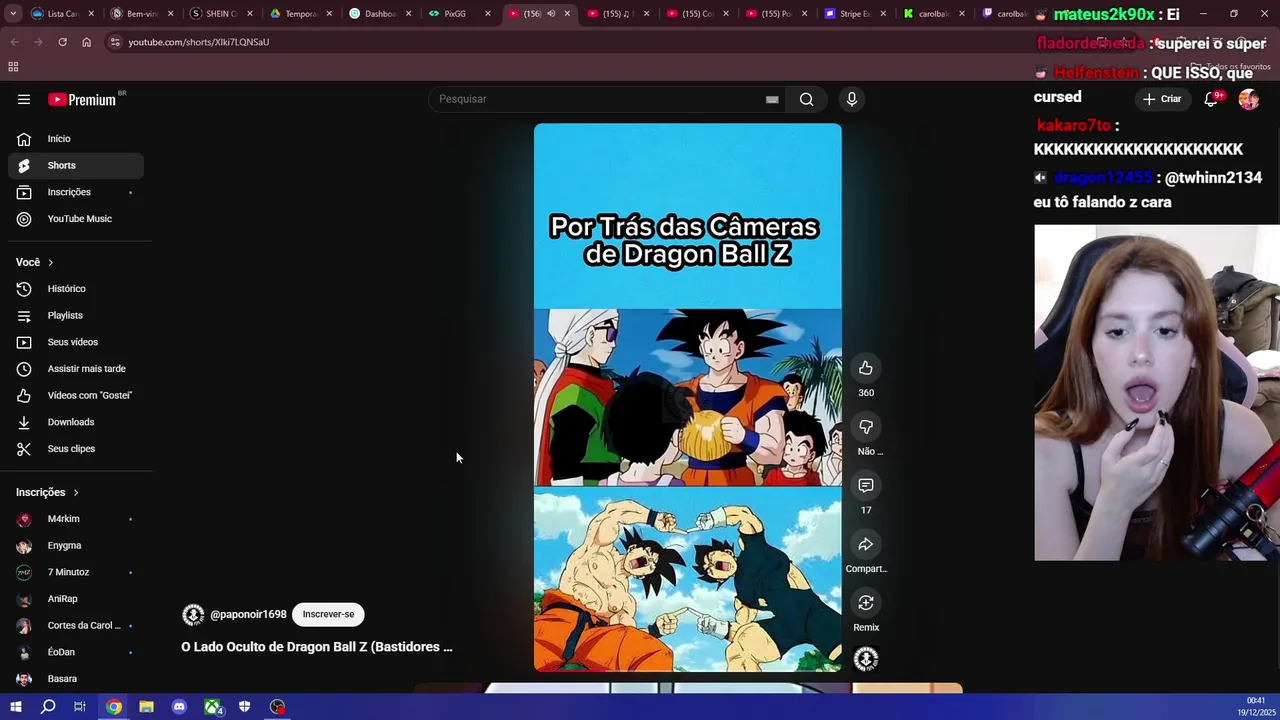This screenshot has height=720, width=1280.
Task: Open the M4rkim channel subscription
Action: click(x=76, y=519)
